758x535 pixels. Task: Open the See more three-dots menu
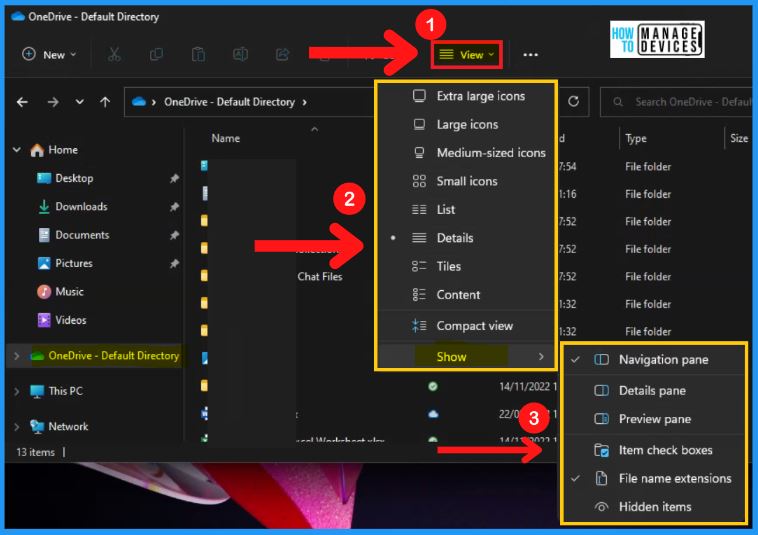530,55
